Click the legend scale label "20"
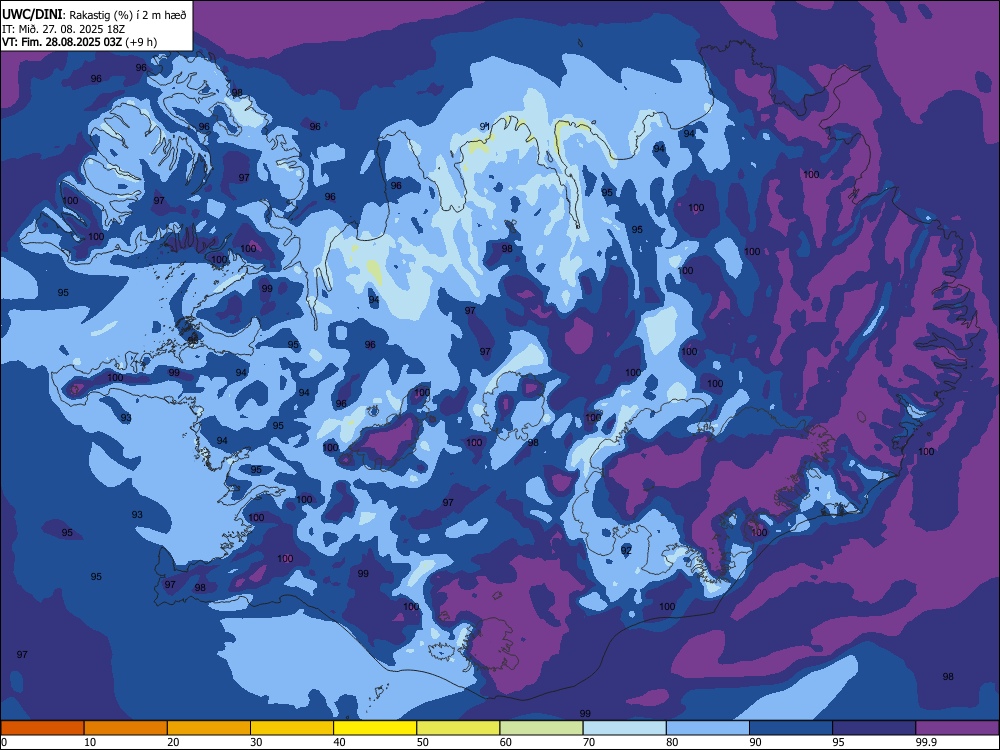This screenshot has width=1000, height=750. [173, 742]
